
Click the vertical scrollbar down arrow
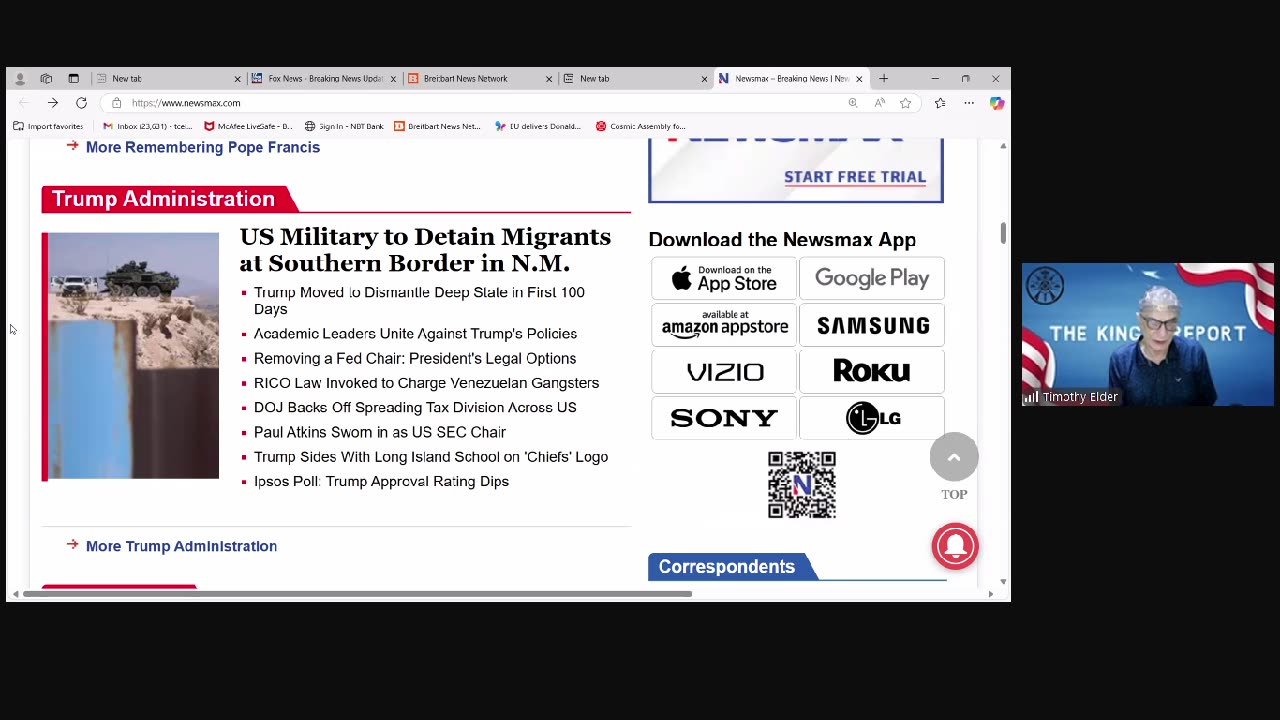tap(1003, 581)
